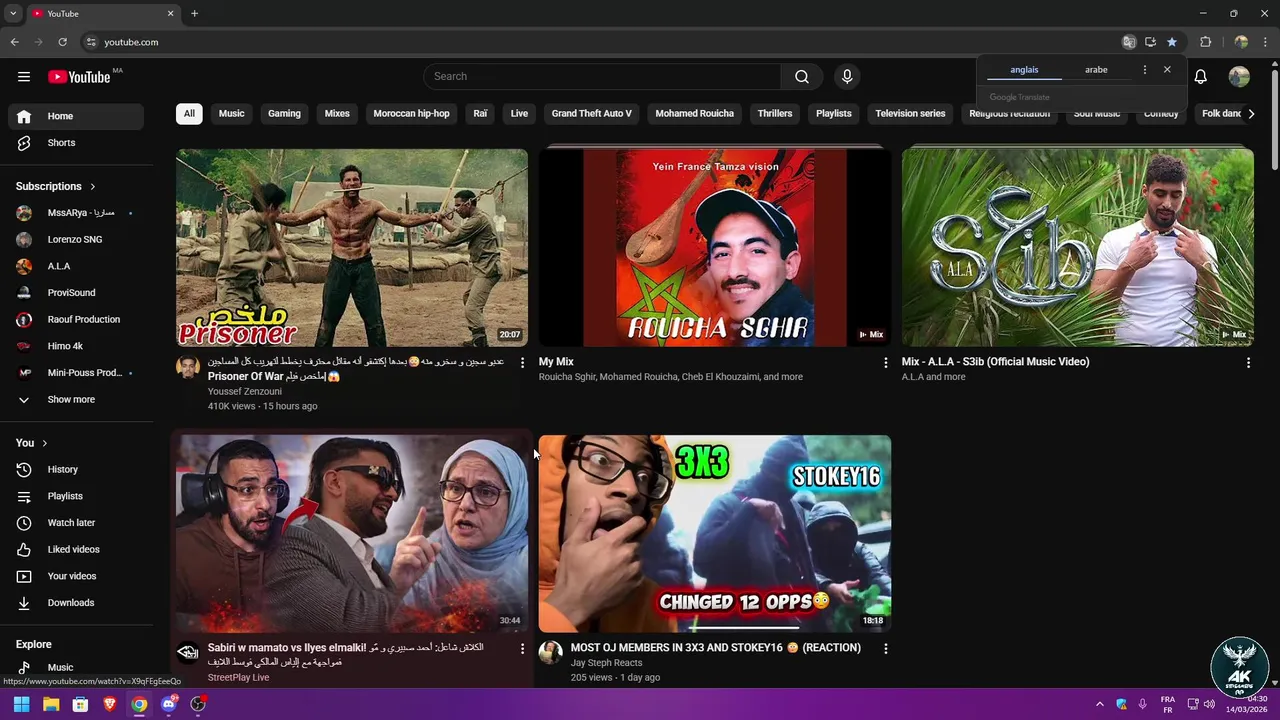Image resolution: width=1280 pixels, height=720 pixels.
Task: Open the Raouf Production subscription
Action: [76, 320]
